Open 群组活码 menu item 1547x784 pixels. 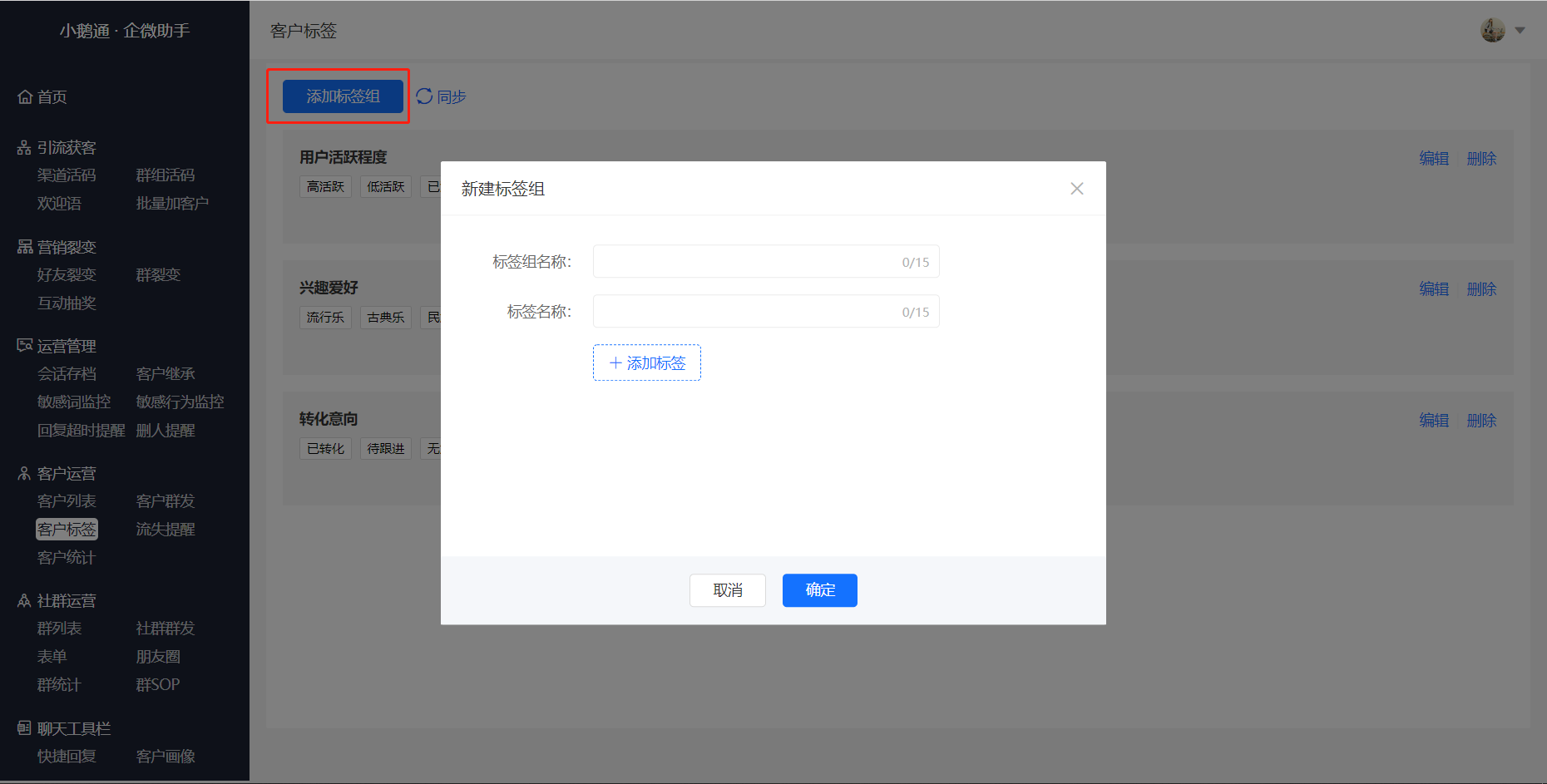[x=166, y=175]
